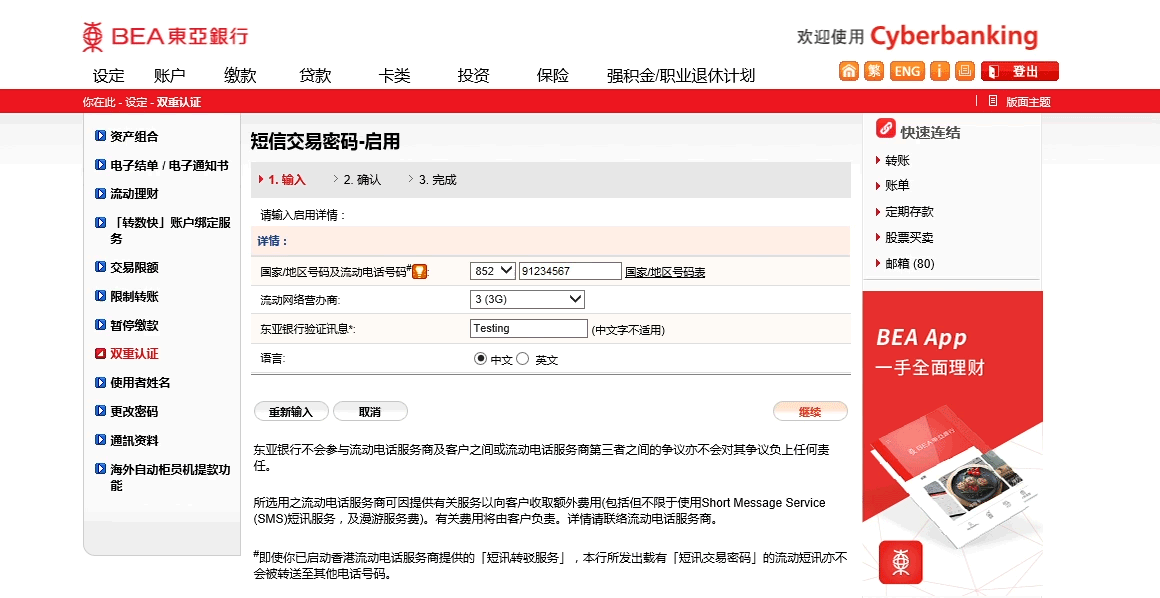Viewport: 1160px width, 598px height.
Task: Select the 中文 language radio button
Action: 480,359
